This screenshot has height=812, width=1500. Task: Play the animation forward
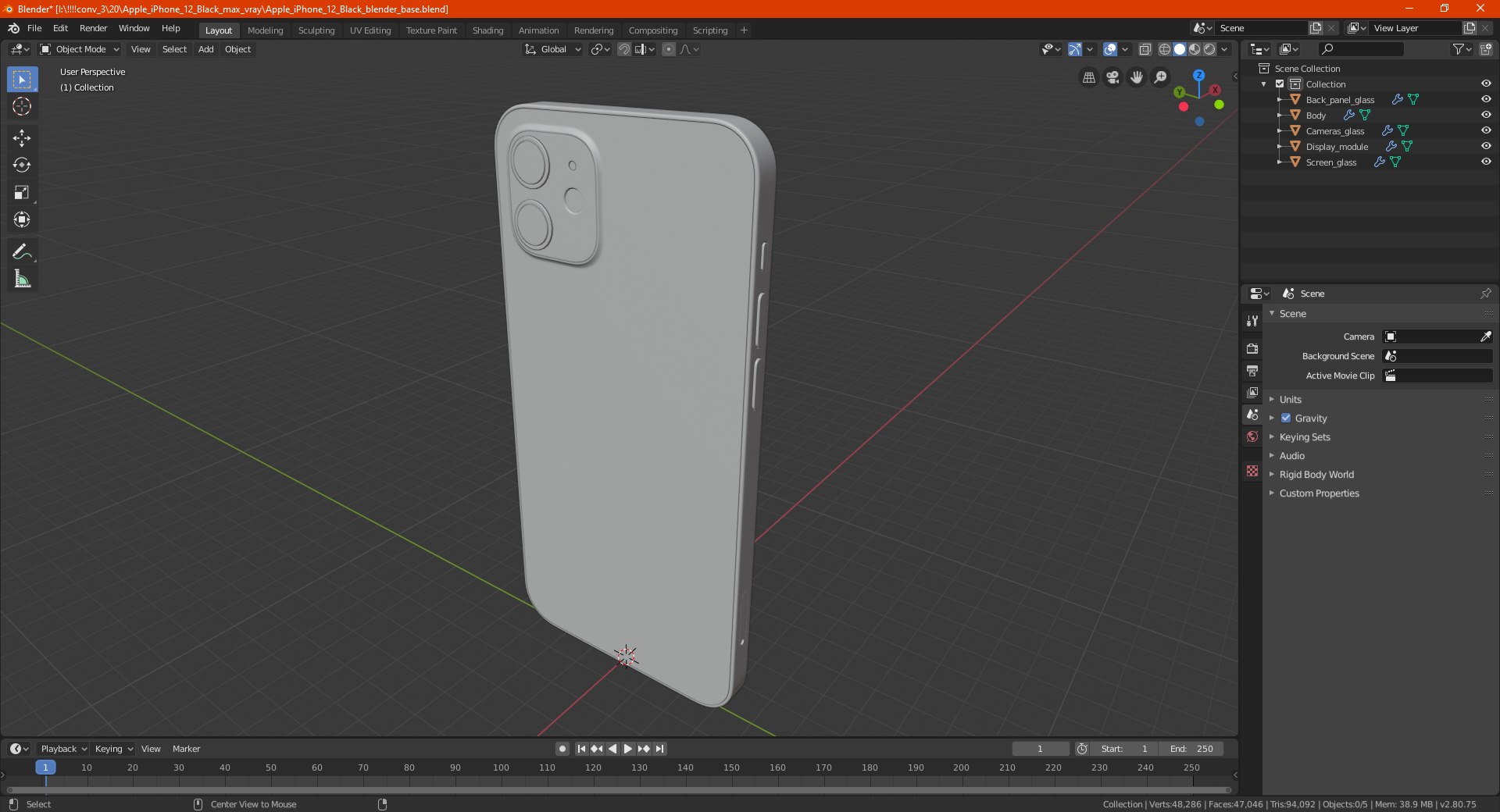627,749
